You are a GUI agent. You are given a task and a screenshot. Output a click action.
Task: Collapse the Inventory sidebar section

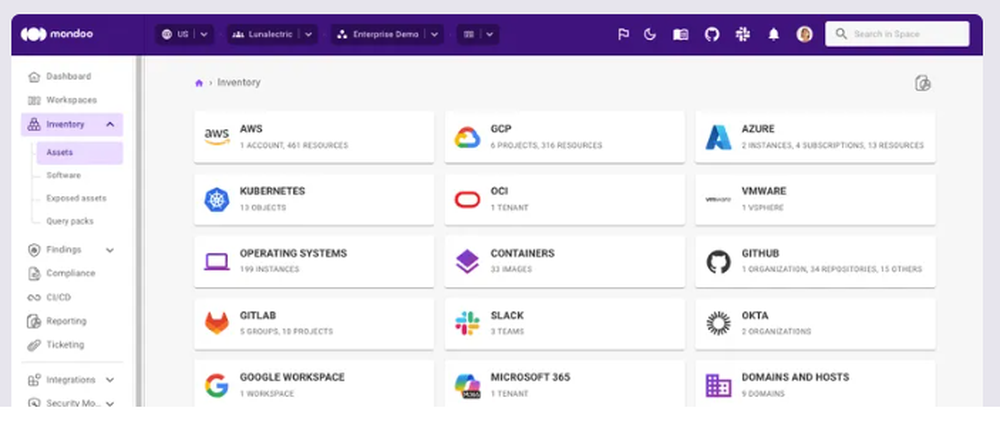[110, 124]
